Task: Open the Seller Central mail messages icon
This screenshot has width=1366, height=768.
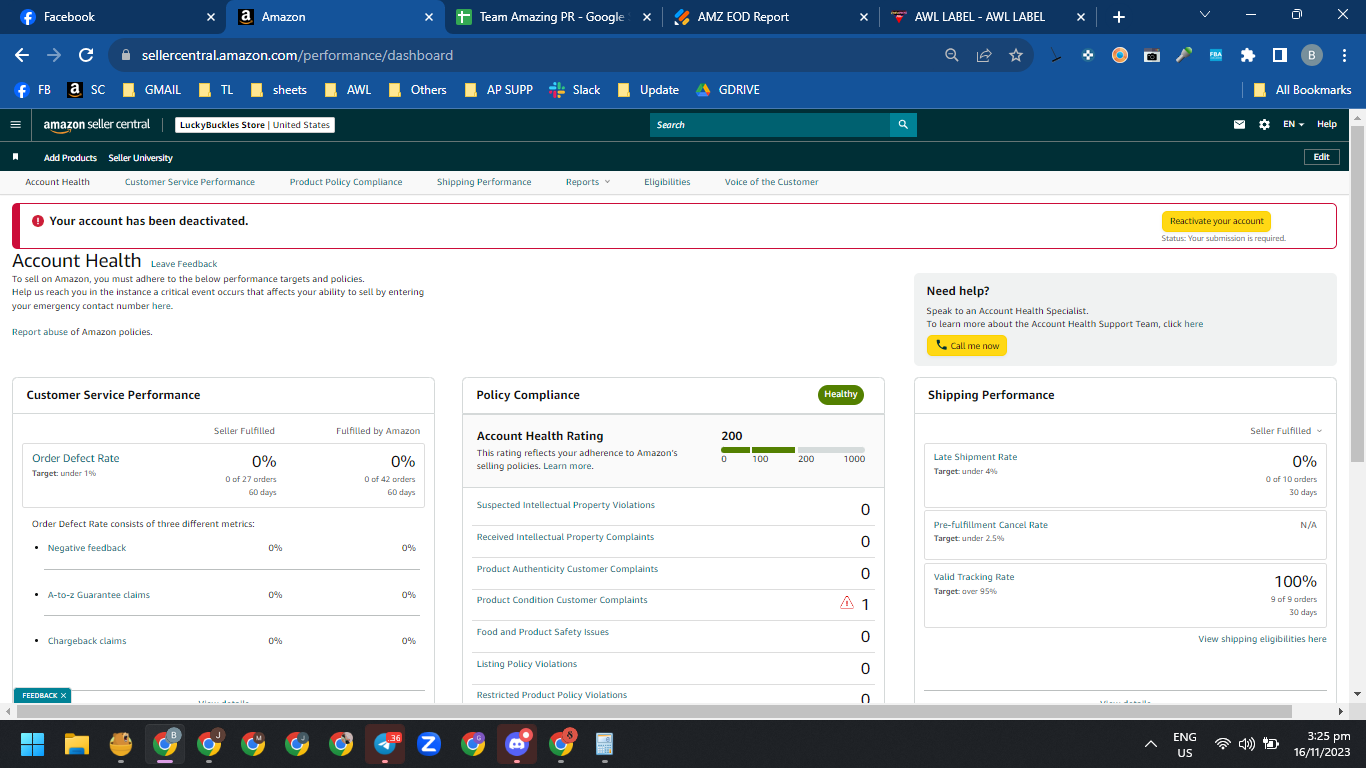Action: coord(1240,125)
